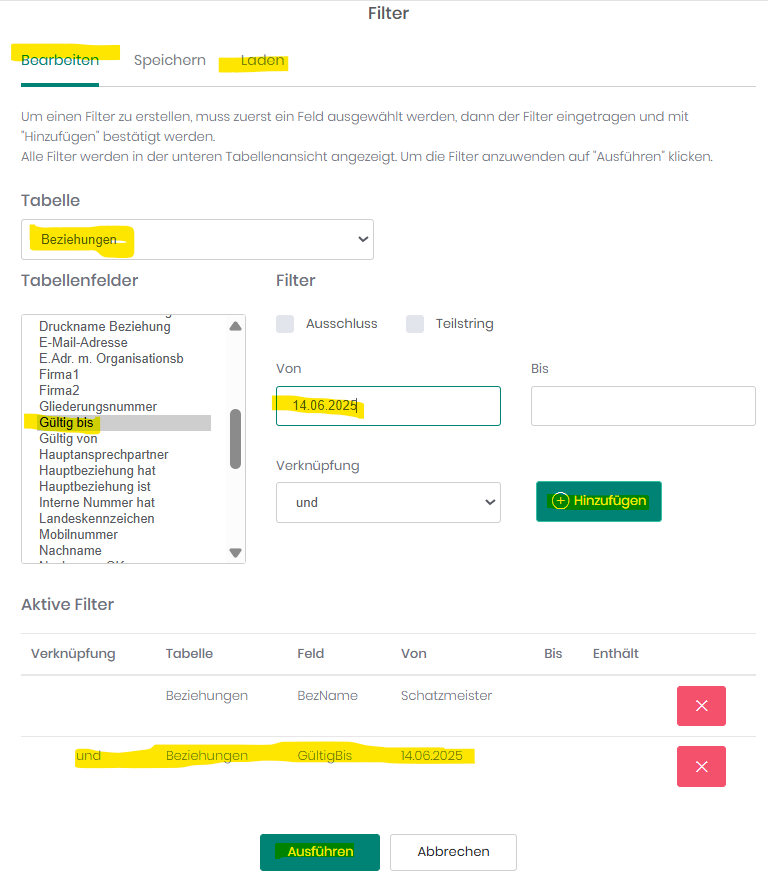Remove the GültigBis 14.06.2025 filter row
This screenshot has height=886, width=768.
pyautogui.click(x=701, y=766)
